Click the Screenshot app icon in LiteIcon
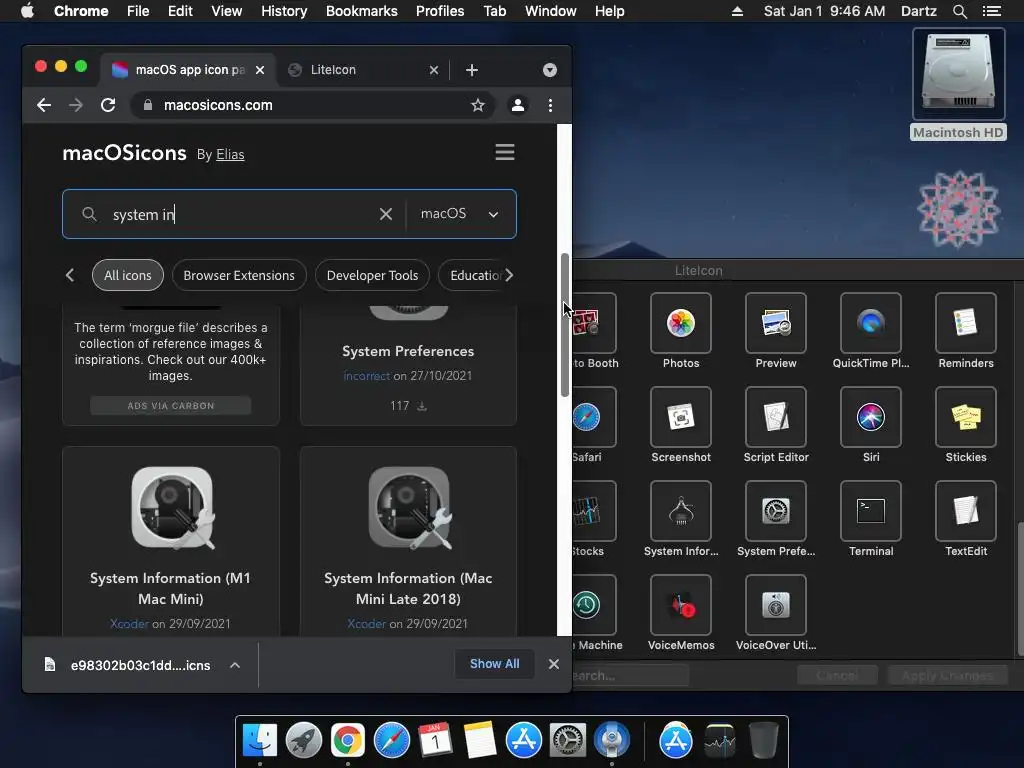The image size is (1024, 768). tap(680, 417)
